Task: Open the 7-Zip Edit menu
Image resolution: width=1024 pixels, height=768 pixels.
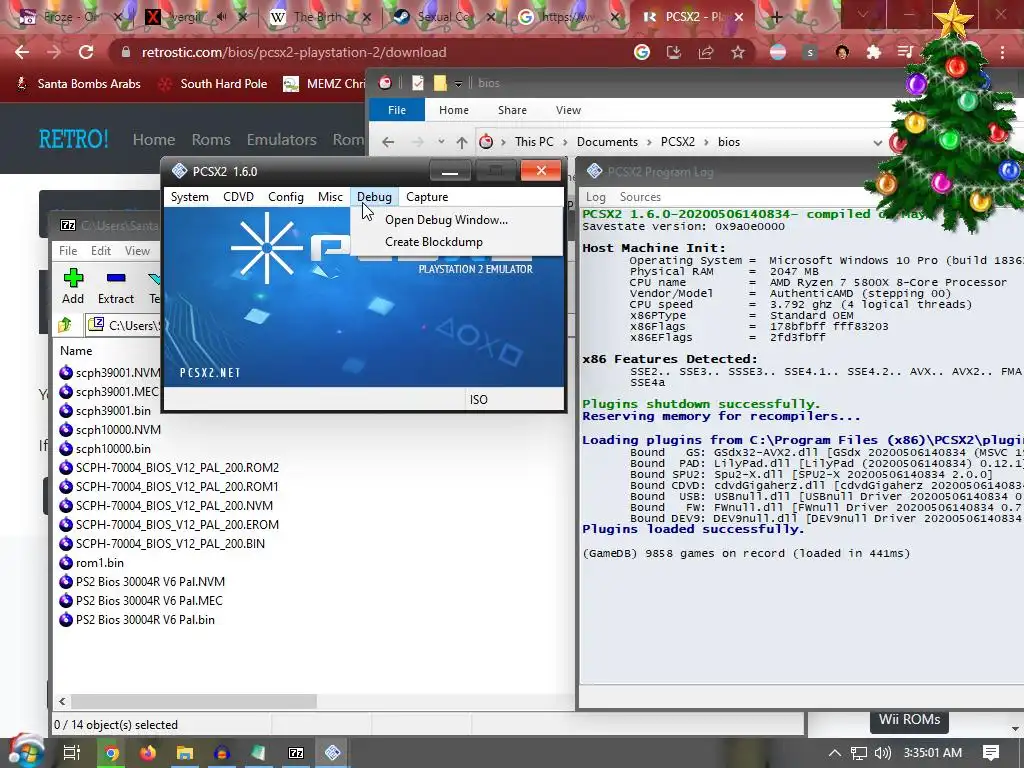Action: point(101,251)
